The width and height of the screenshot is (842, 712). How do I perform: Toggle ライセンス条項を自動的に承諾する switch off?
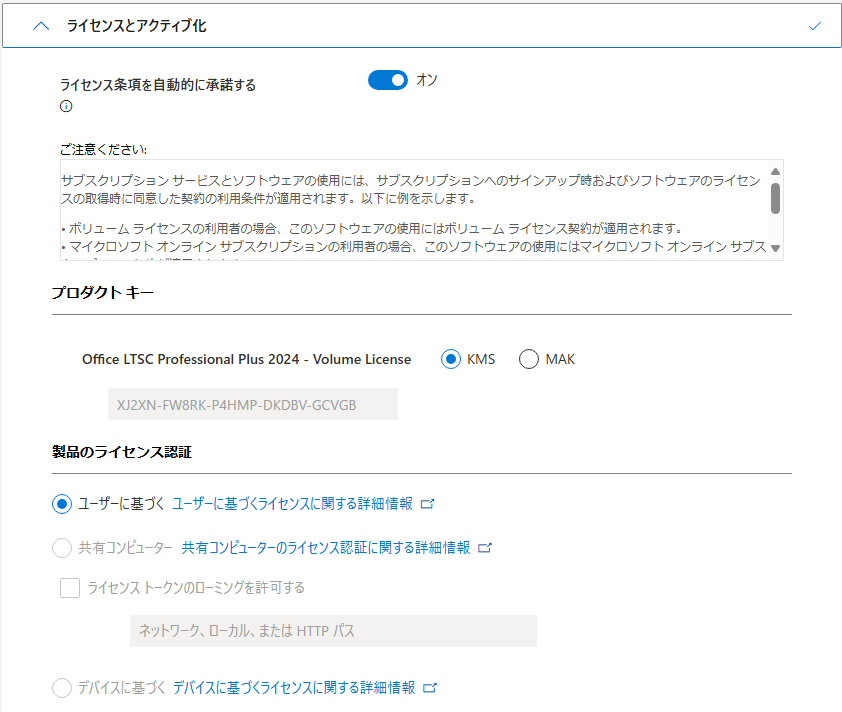[388, 80]
